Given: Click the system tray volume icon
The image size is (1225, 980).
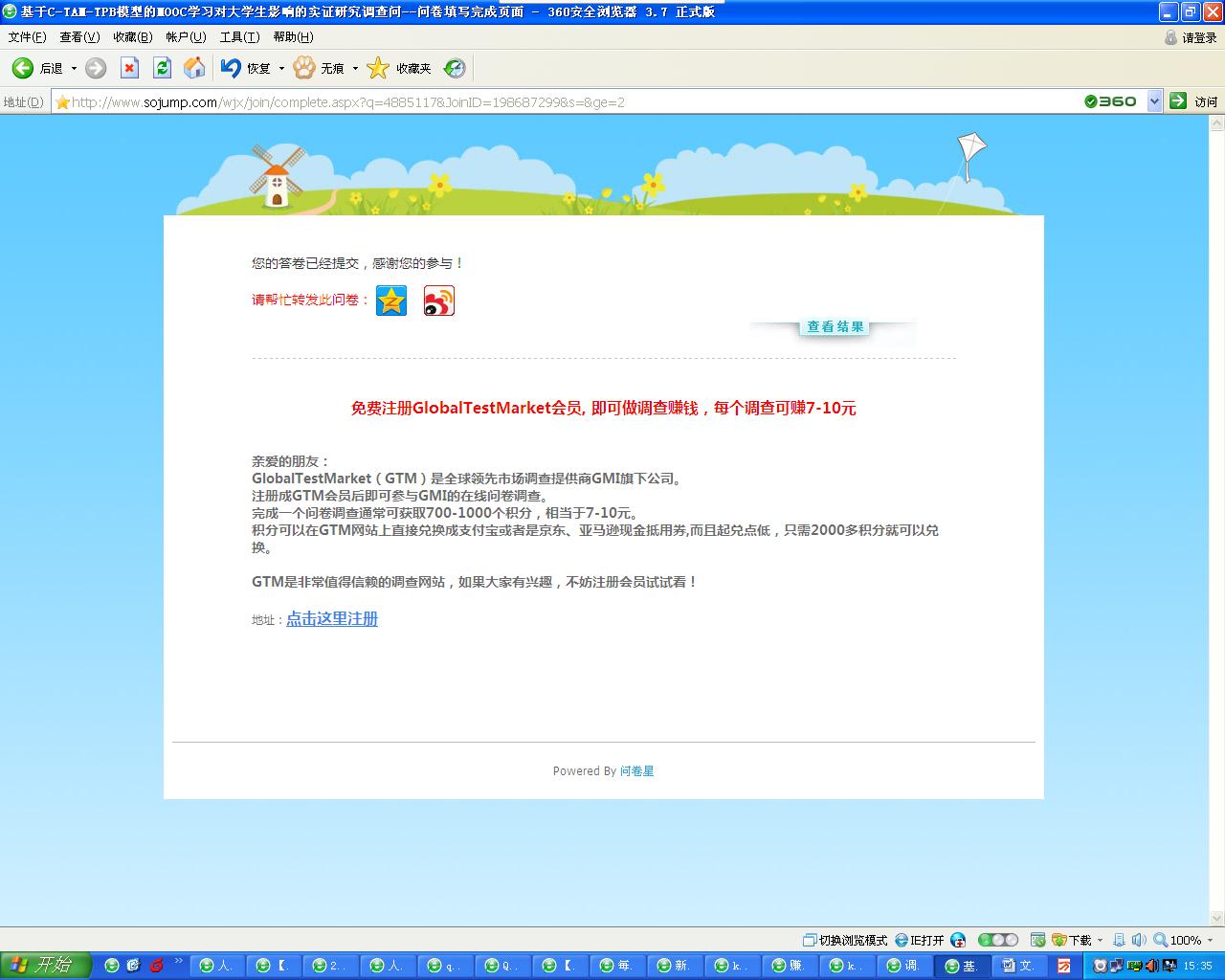Looking at the screenshot, I should [1151, 966].
